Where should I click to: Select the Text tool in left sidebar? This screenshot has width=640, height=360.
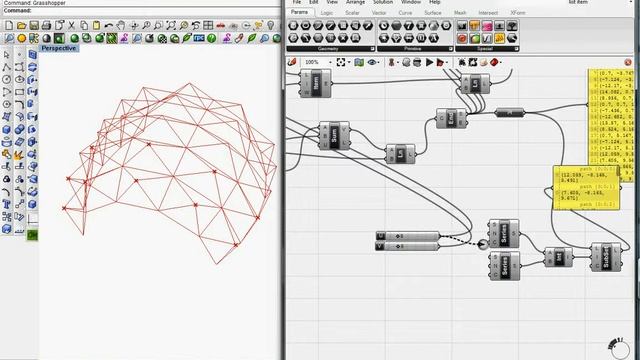click(7, 204)
